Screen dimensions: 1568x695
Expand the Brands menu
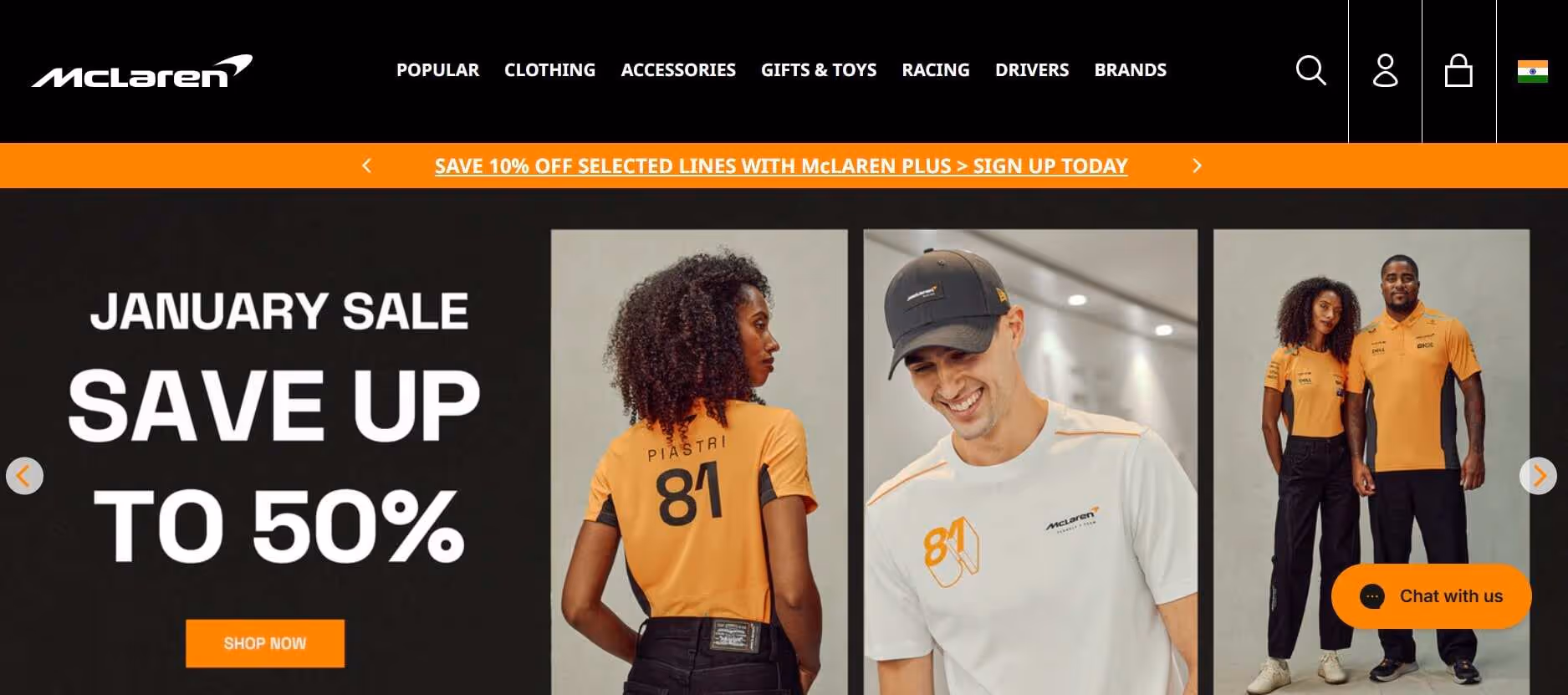1130,70
